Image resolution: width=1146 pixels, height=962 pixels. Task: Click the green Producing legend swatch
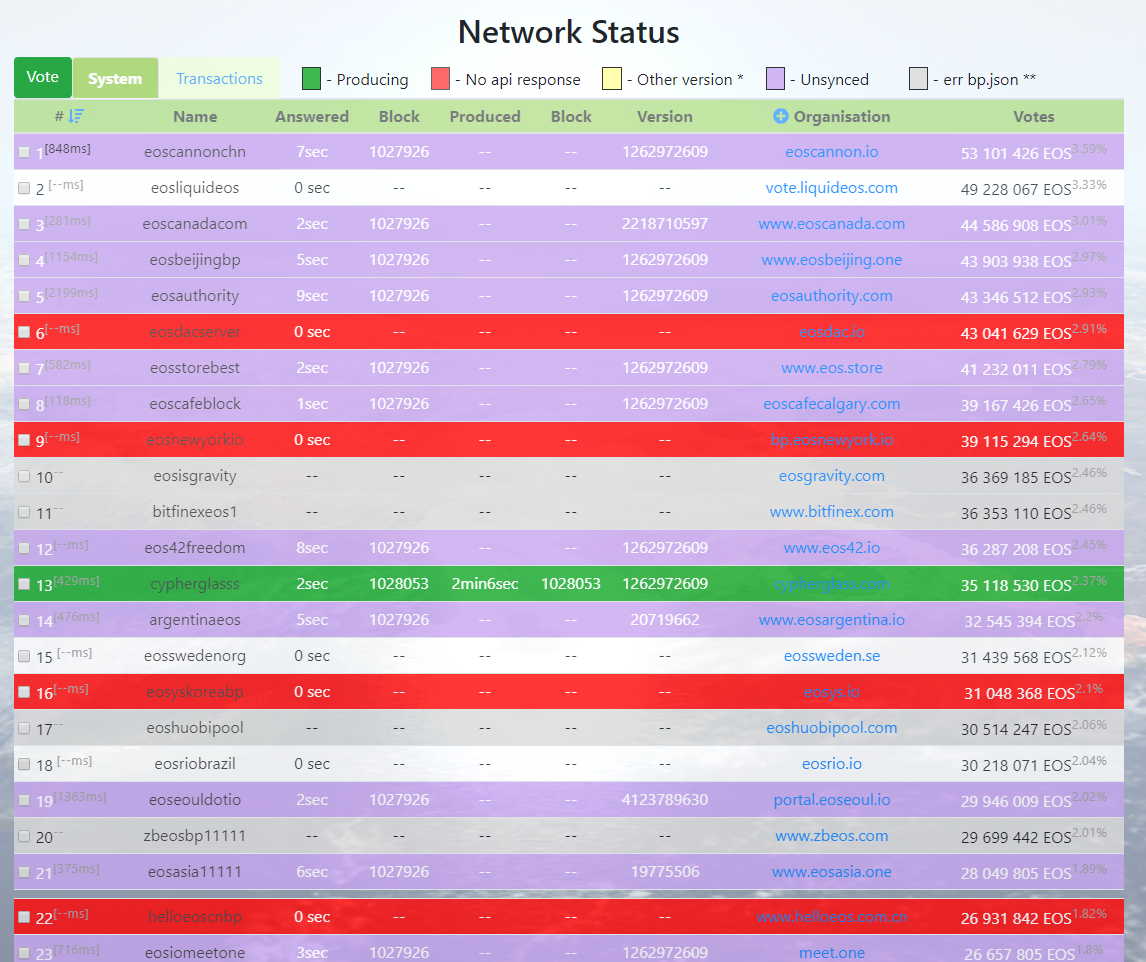(311, 79)
